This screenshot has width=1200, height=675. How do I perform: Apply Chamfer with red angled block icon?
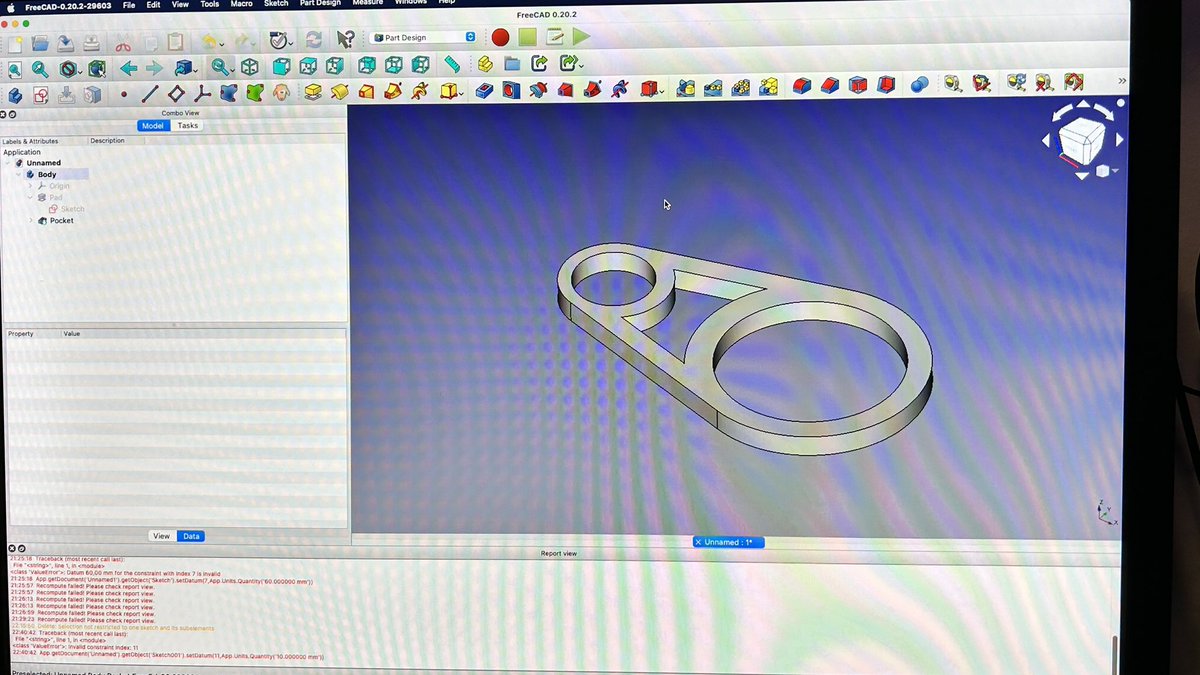point(829,86)
